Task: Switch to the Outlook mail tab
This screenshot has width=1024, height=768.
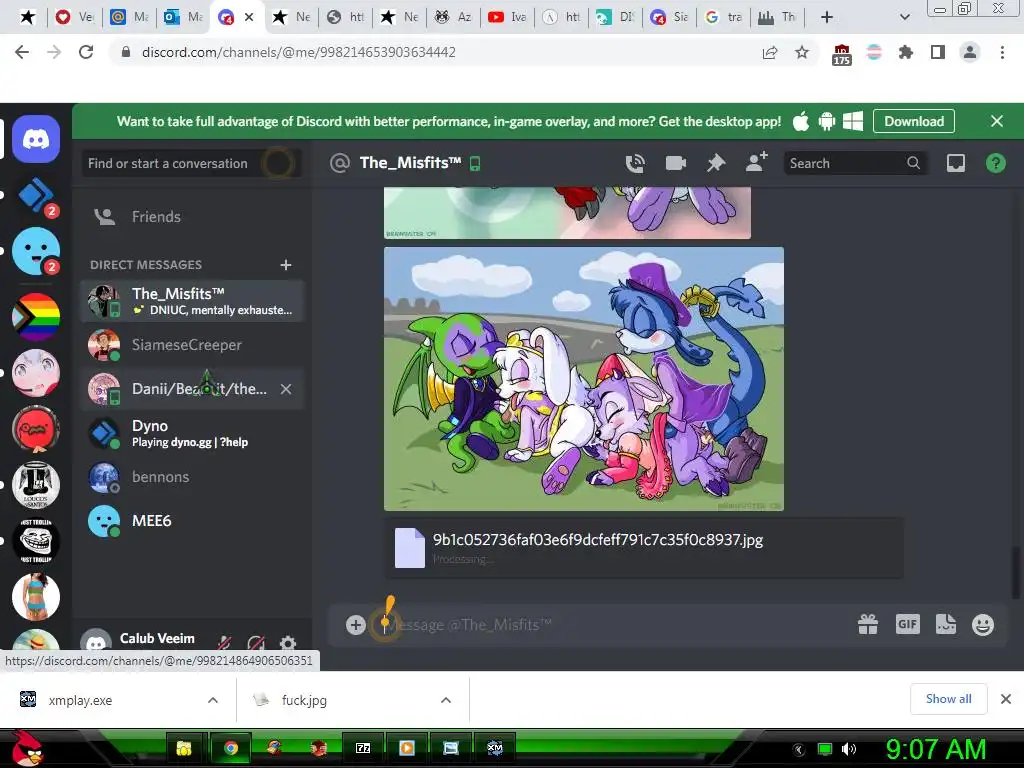Action: click(x=184, y=17)
